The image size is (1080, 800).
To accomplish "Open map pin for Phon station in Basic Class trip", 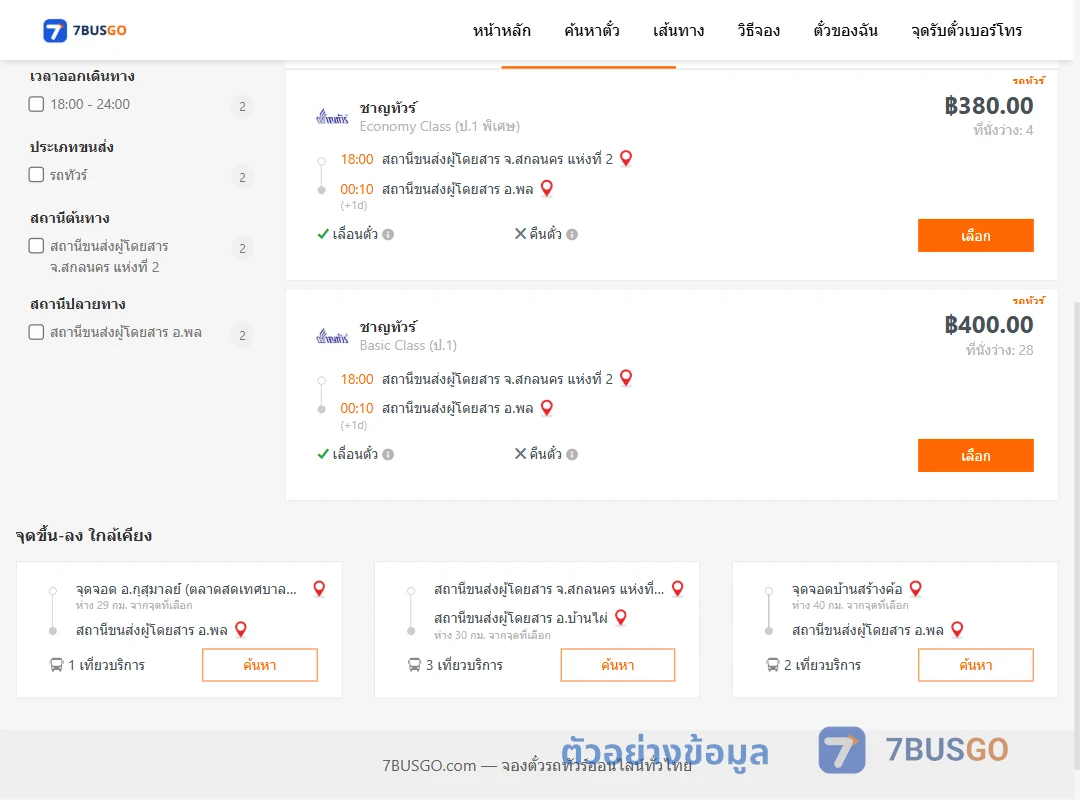I will pyautogui.click(x=547, y=408).
